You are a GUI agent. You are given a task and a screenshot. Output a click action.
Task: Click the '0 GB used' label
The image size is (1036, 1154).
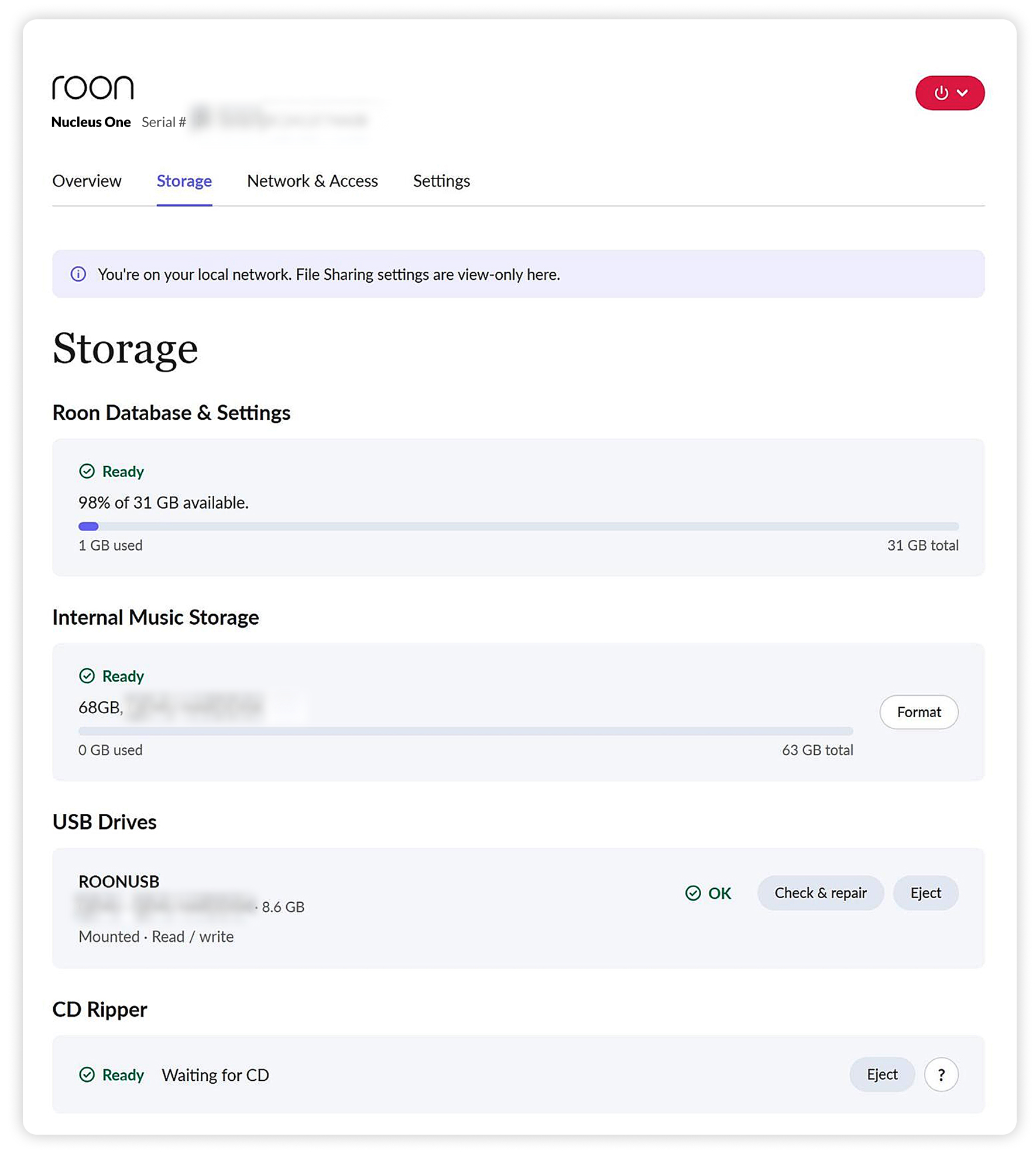tap(110, 749)
